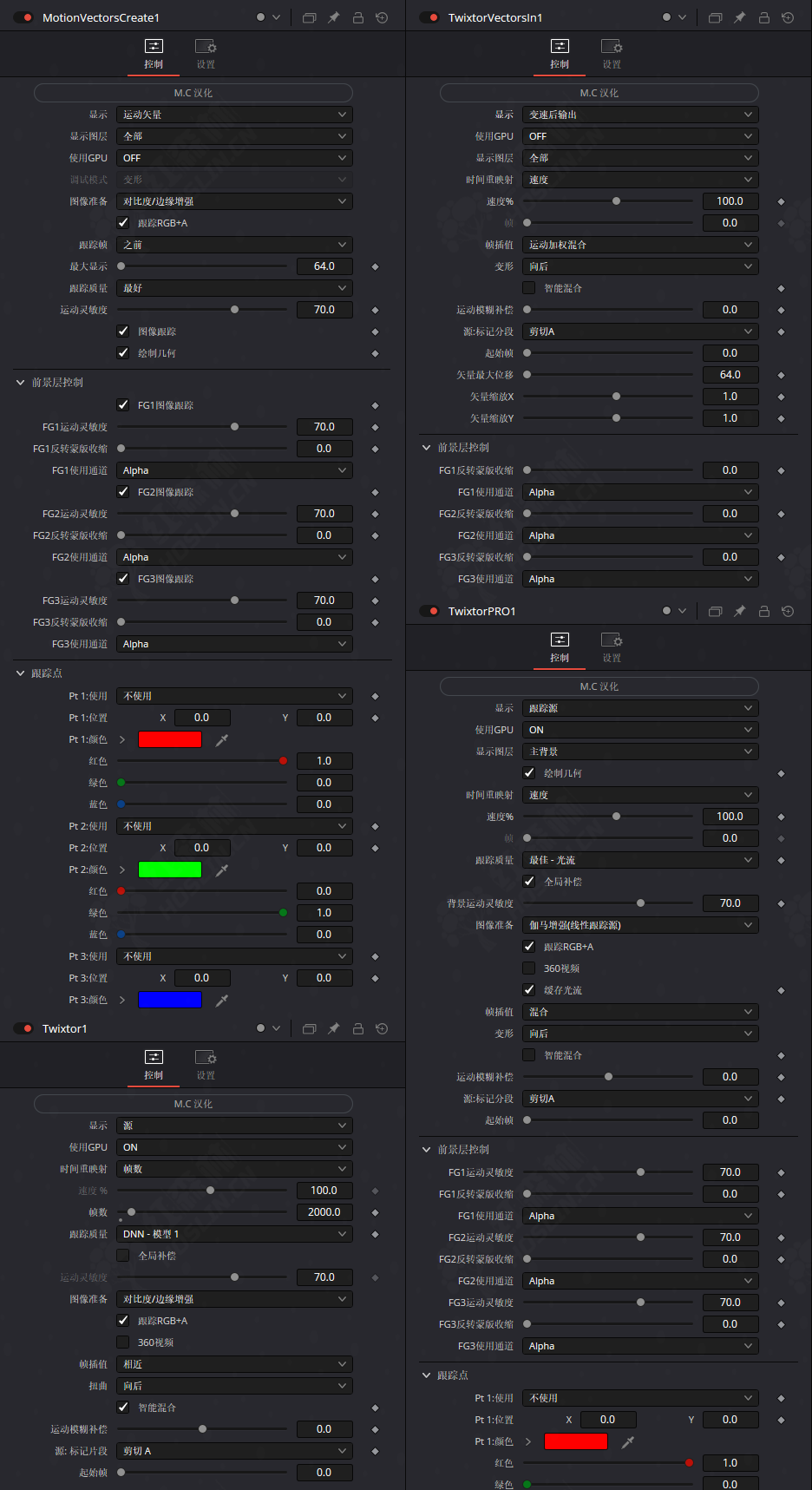This screenshot has width=812, height=1490.
Task: Disable the MotionVectorsCreate1 node enable switch
Action: point(23,17)
